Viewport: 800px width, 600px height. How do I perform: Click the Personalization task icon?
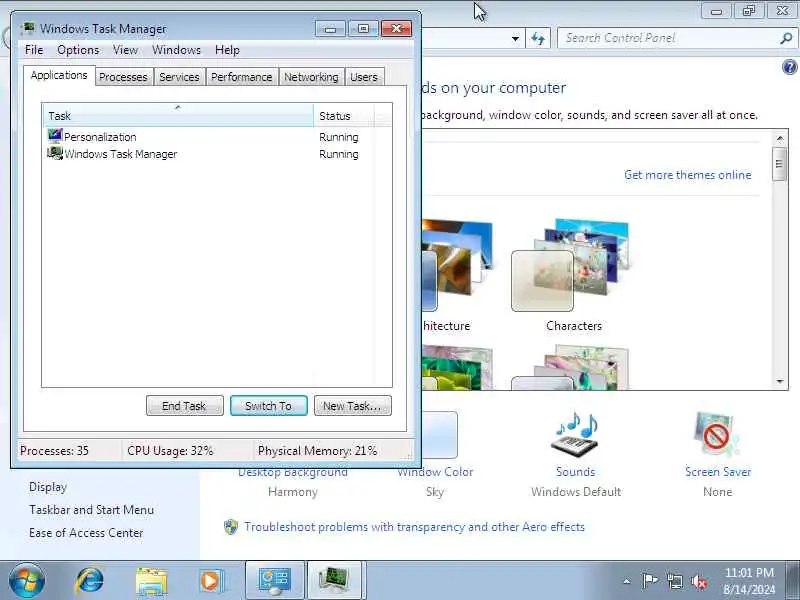(55, 136)
